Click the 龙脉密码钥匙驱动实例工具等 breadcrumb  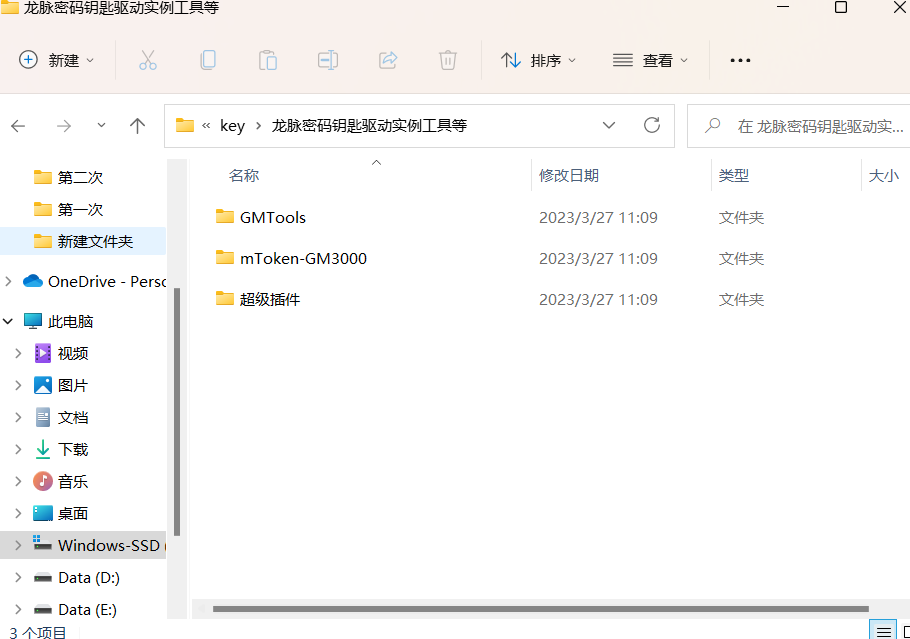pos(369,126)
